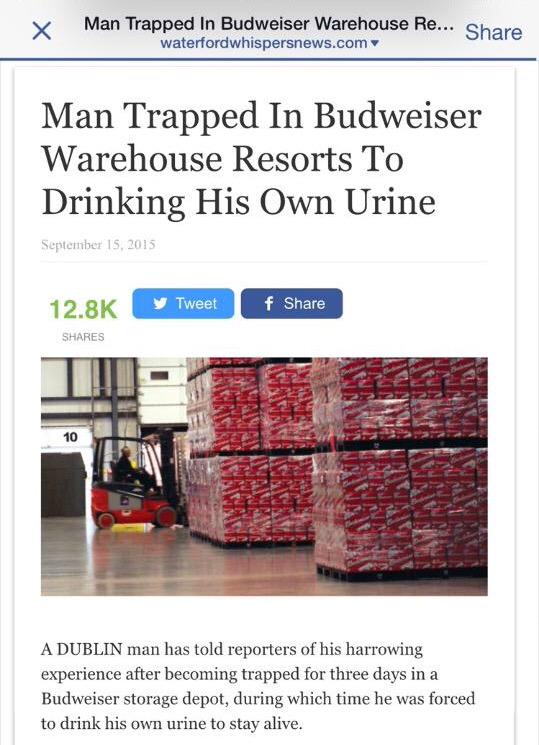Close the in-app browser with the X
The height and width of the screenshot is (745, 539).
42,31
